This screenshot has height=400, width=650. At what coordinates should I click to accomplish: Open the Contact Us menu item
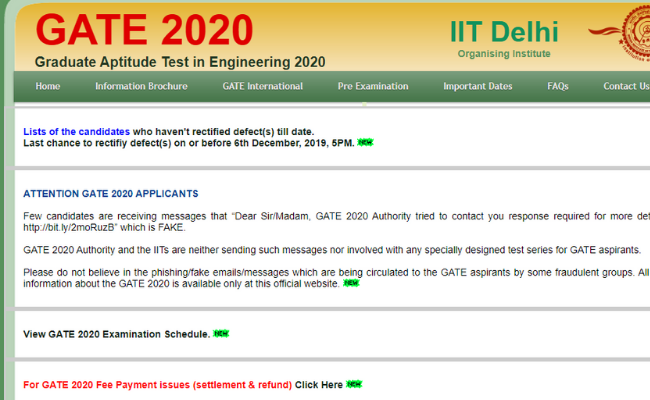(x=625, y=86)
